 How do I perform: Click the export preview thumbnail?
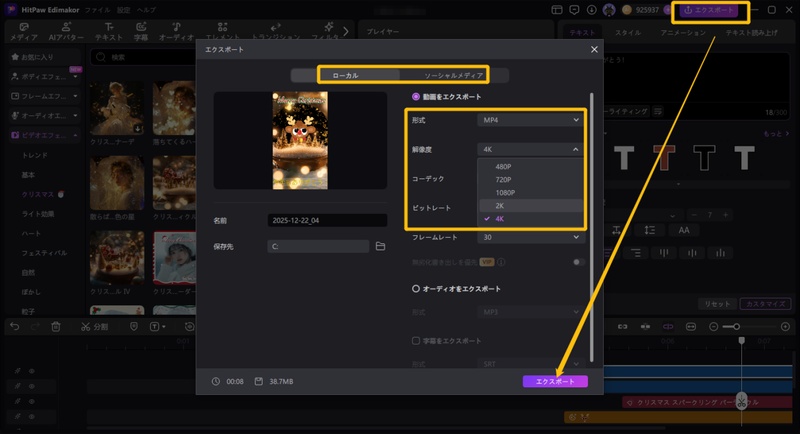tap(300, 140)
